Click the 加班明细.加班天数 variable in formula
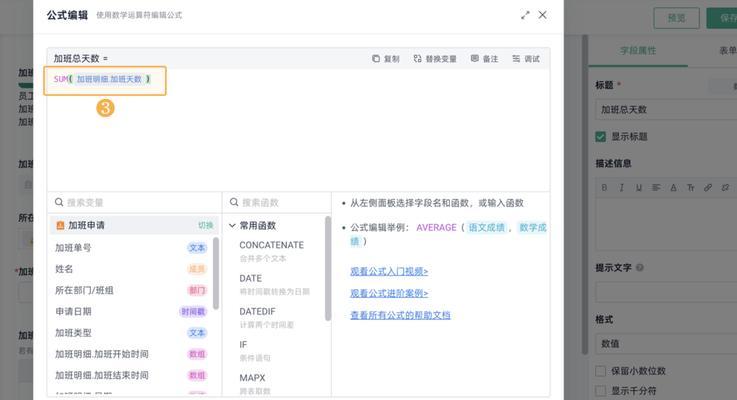Screen dimensions: 737x400 [x=109, y=79]
